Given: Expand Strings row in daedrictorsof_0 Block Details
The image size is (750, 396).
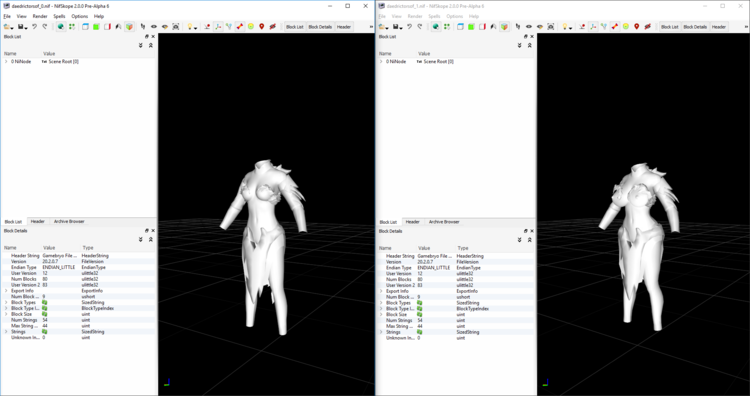Looking at the screenshot, I should [x=6, y=331].
